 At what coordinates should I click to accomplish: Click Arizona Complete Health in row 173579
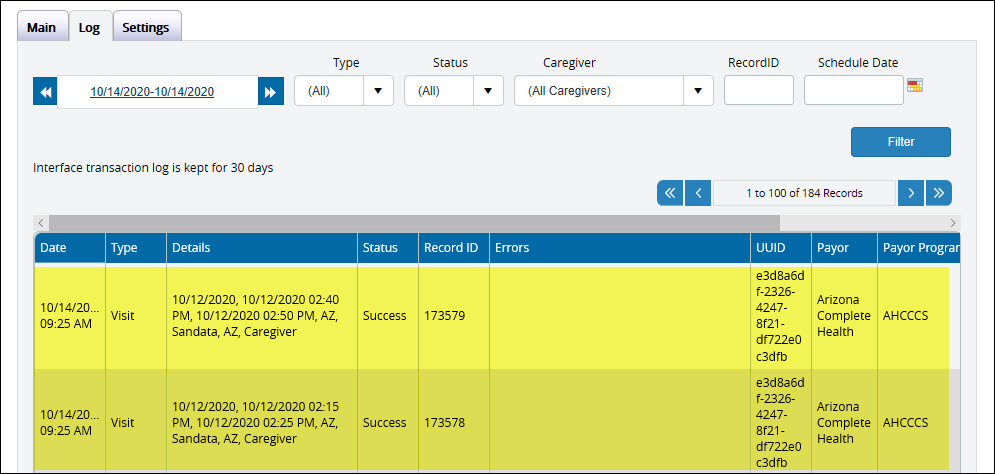coord(844,316)
